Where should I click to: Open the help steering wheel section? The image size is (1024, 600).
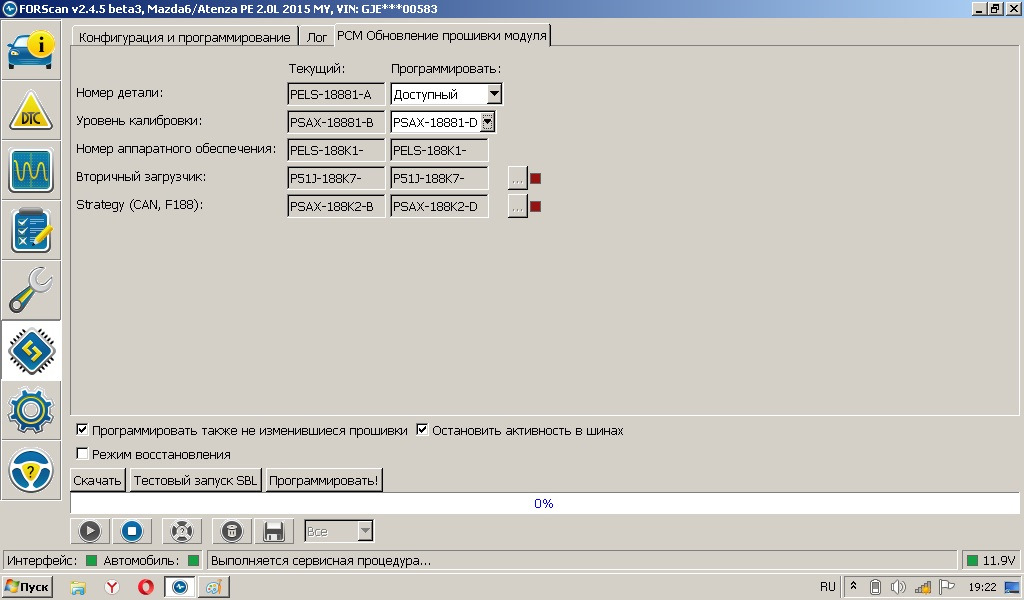31,470
